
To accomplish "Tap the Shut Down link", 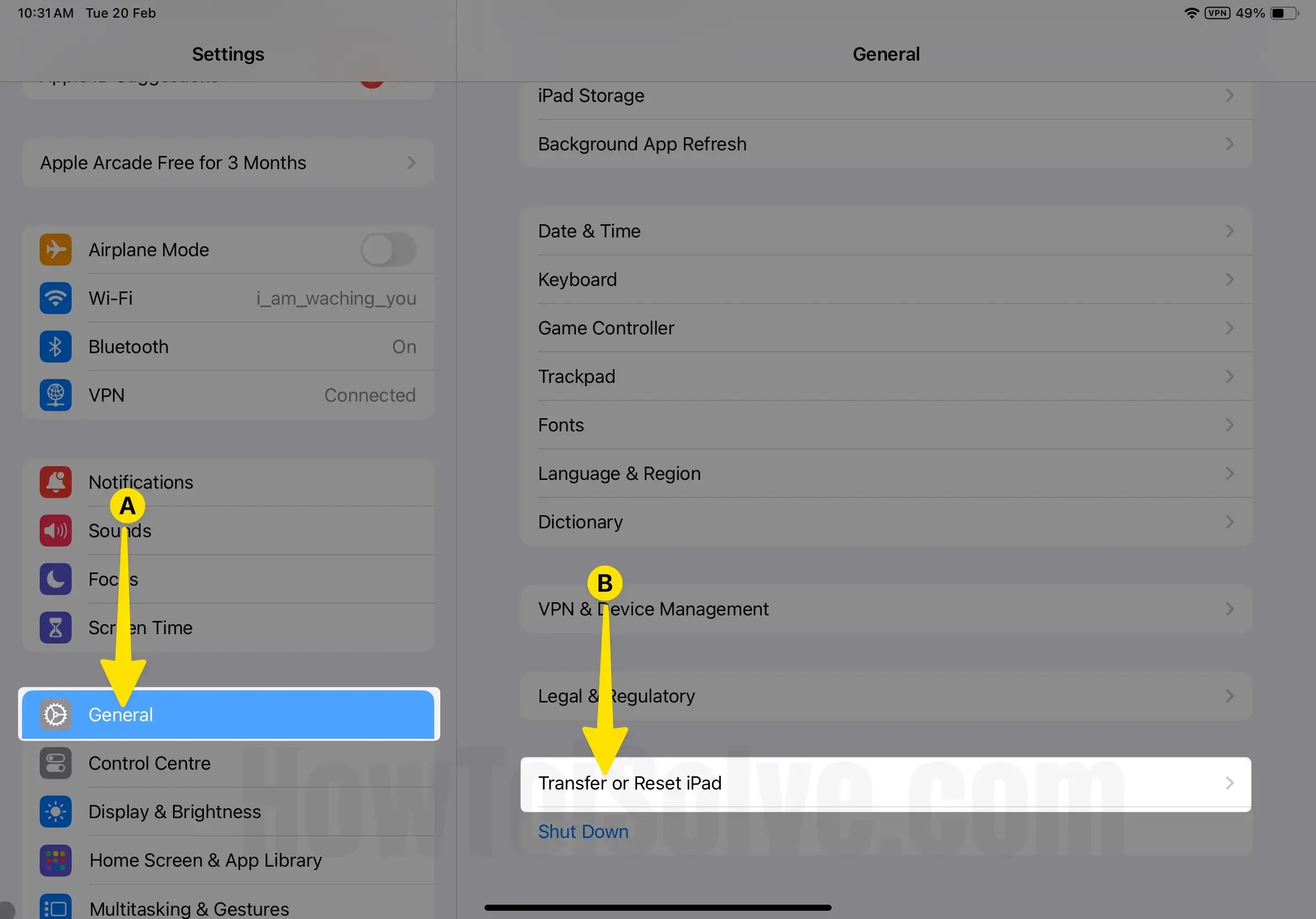I will coord(583,831).
